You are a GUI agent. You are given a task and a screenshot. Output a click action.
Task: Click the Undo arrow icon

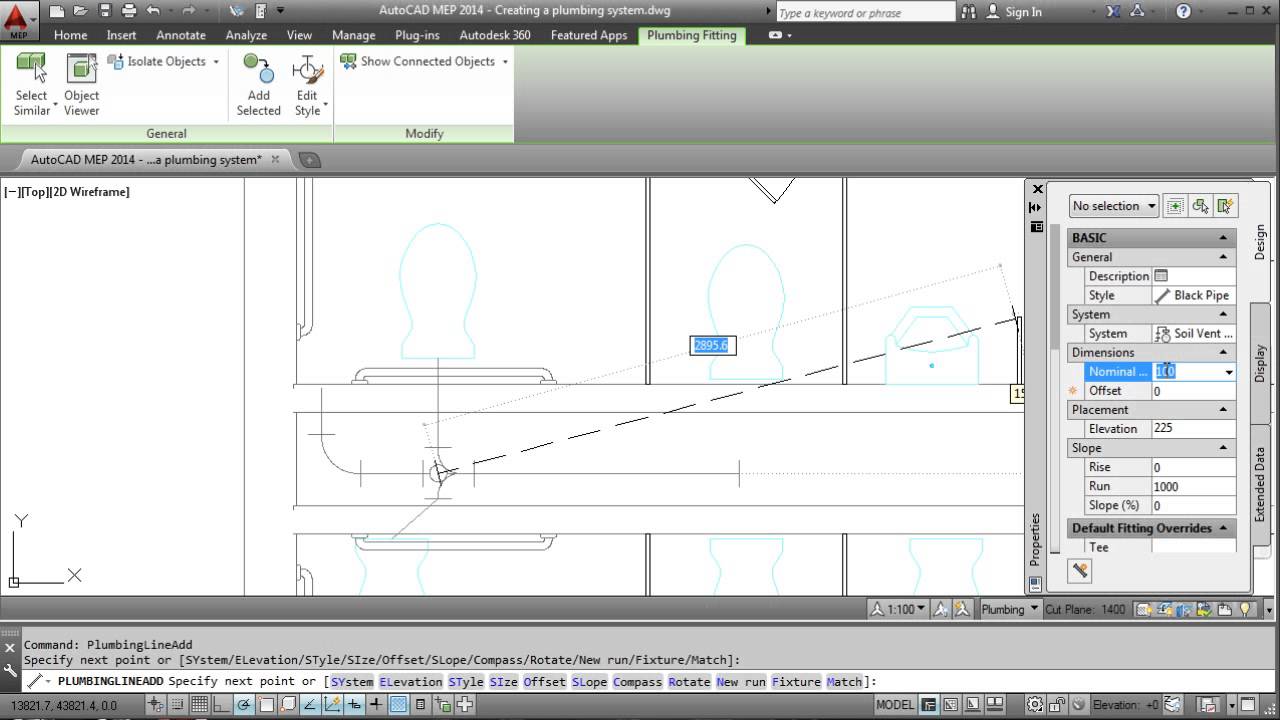(x=153, y=11)
